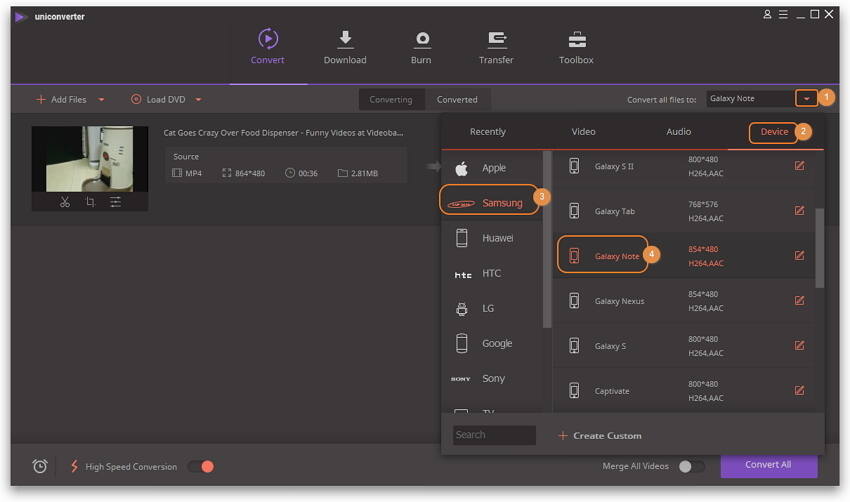
Task: Open the effects adjust sliders icon
Action: pos(115,202)
